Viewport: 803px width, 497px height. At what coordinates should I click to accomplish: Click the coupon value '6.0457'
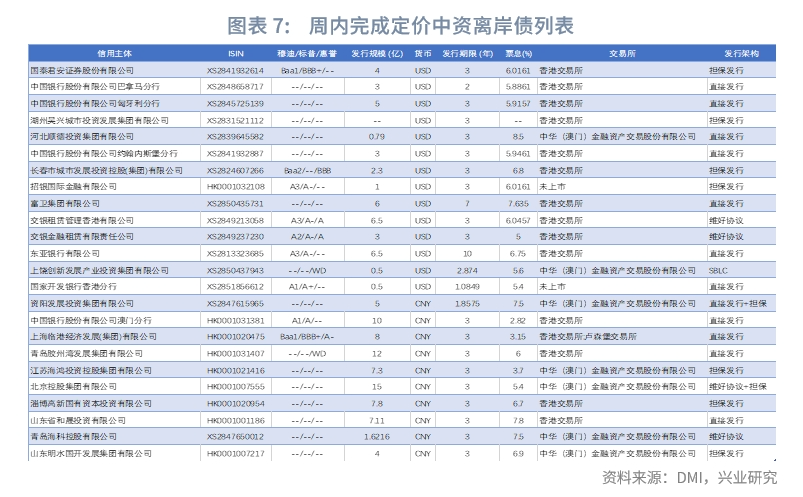coord(518,220)
